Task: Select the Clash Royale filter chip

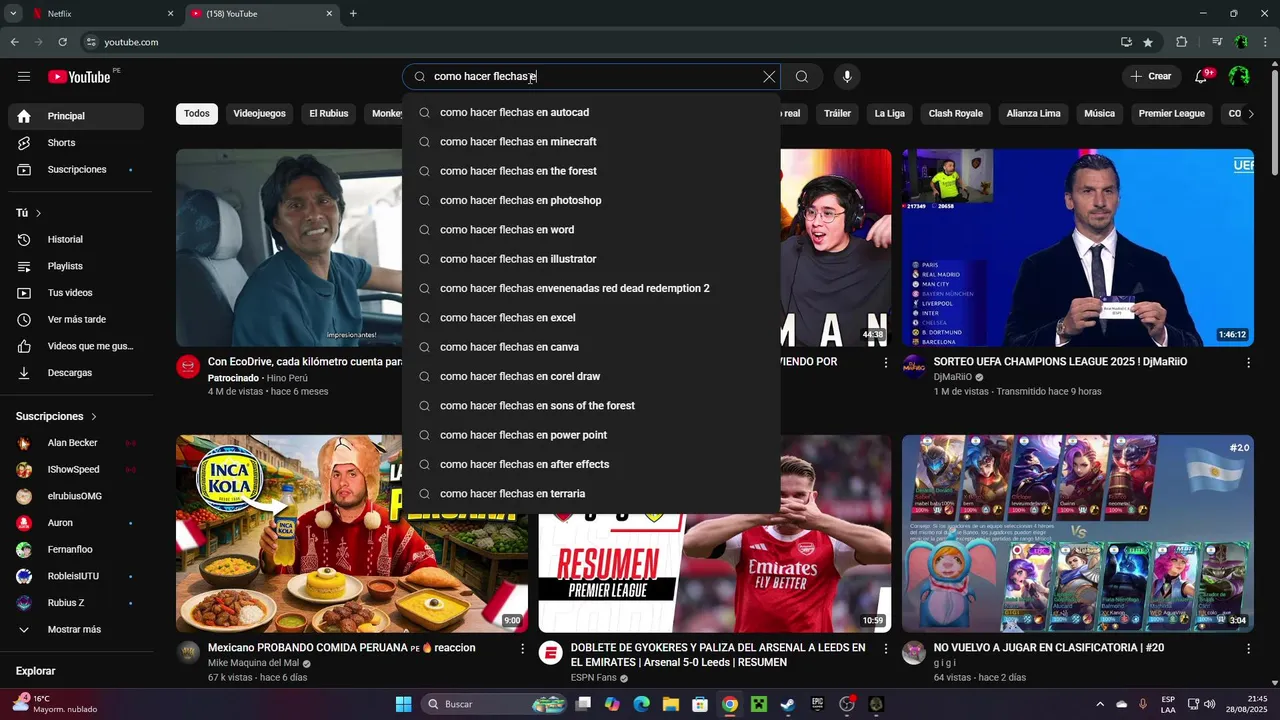Action: pyautogui.click(x=956, y=114)
